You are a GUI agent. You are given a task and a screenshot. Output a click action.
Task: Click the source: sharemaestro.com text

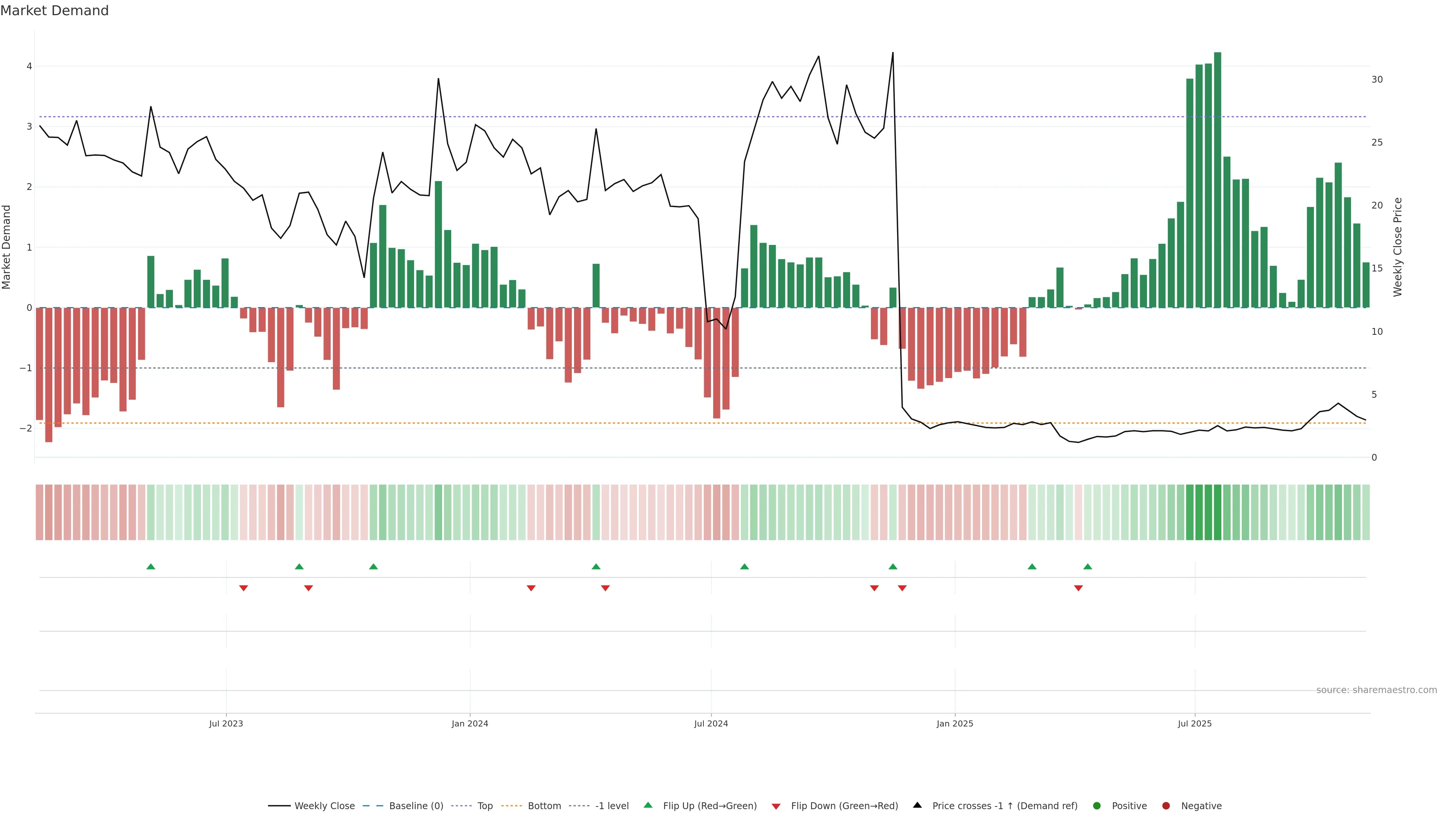point(1376,690)
